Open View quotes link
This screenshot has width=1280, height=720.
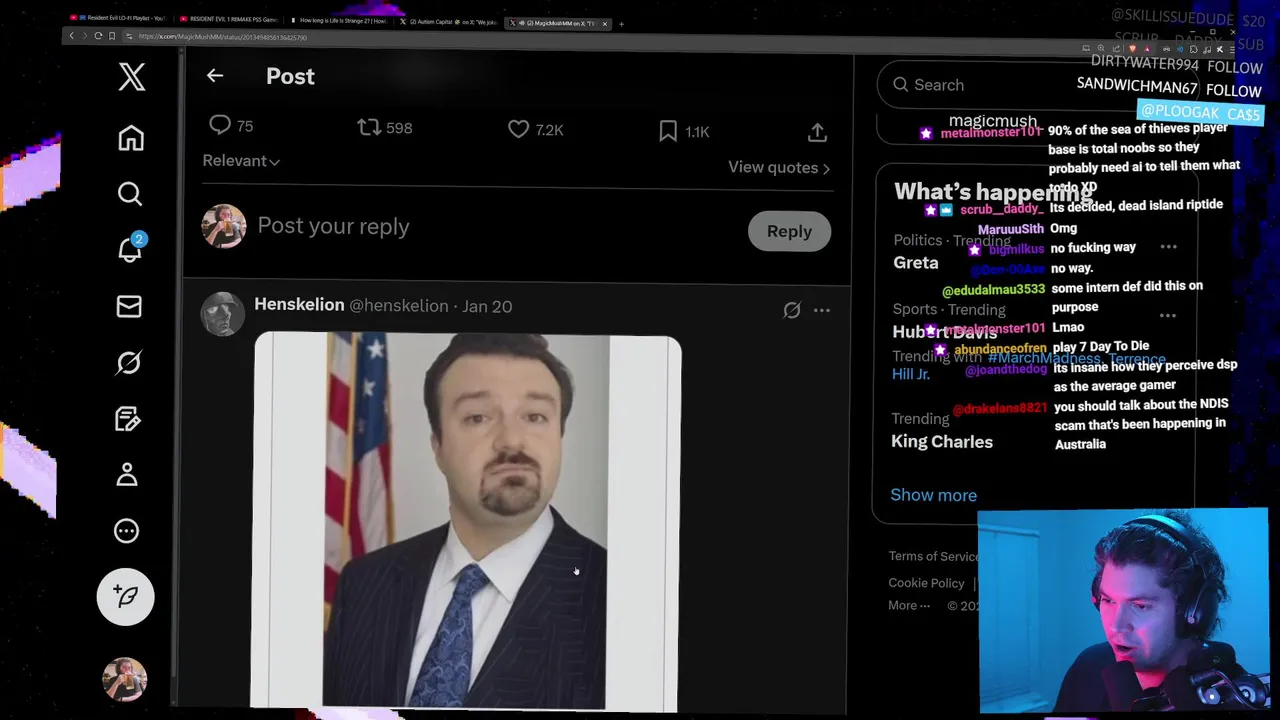[x=779, y=167]
